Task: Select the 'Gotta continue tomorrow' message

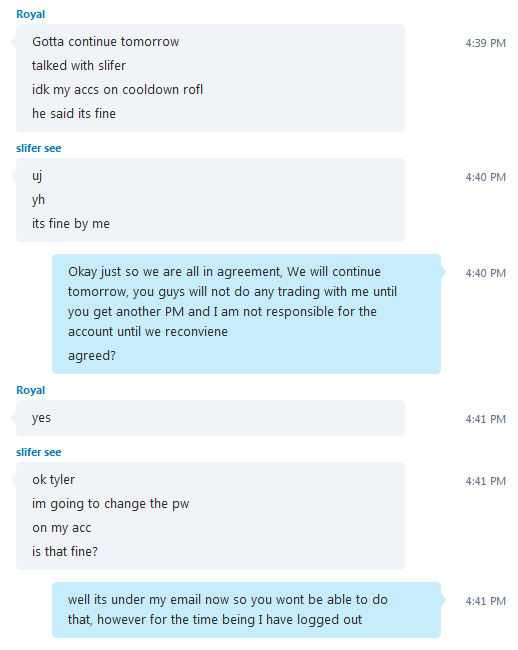Action: click(106, 41)
